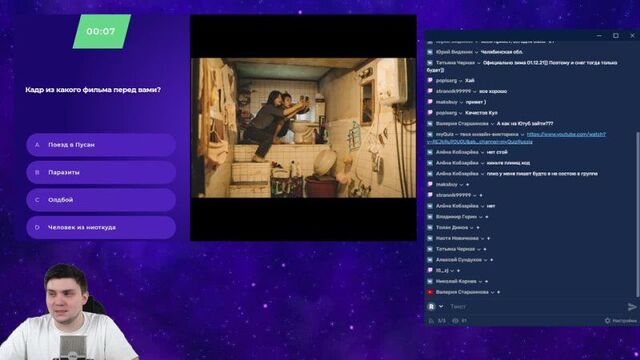This screenshot has height=360, width=640.
Task: Open the YouTube link in myQuiz message
Action: pyautogui.click(x=566, y=134)
